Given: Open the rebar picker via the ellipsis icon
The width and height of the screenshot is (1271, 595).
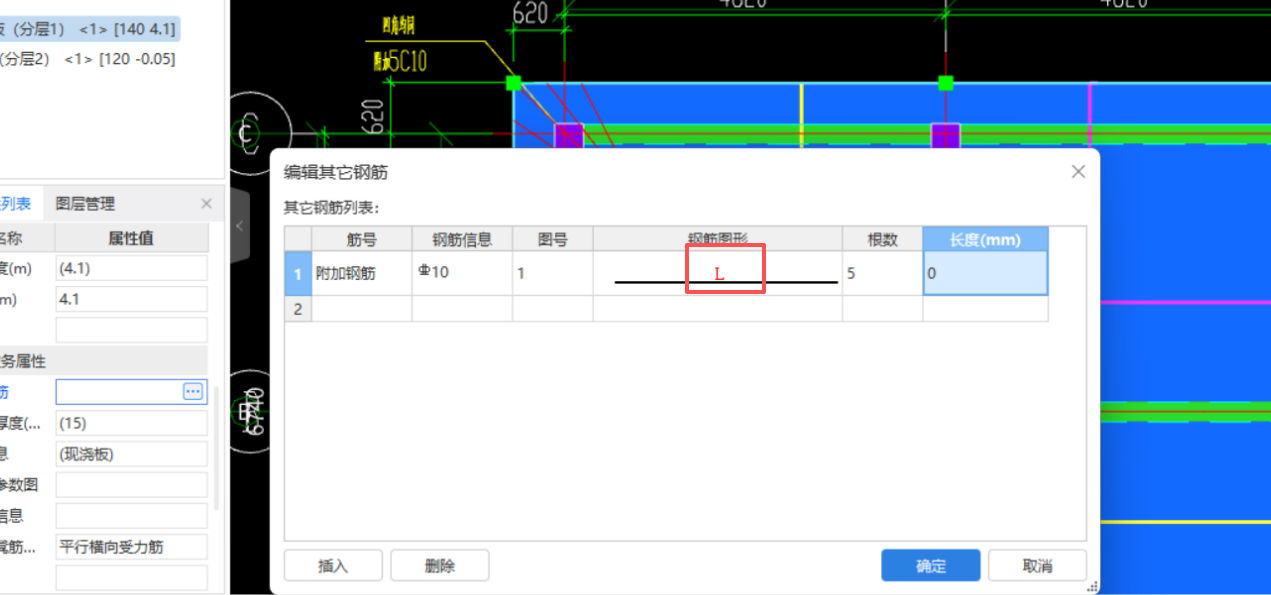Looking at the screenshot, I should 192,391.
